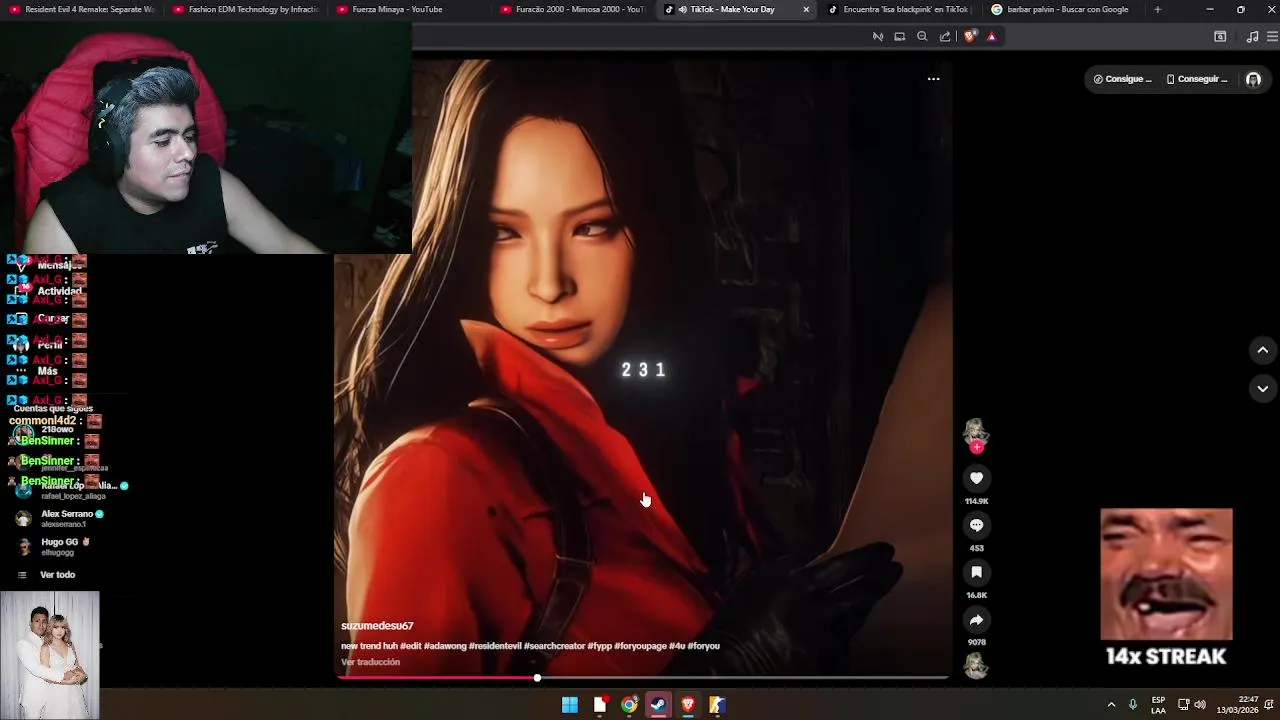The image size is (1280, 720).
Task: Open the comments showing 453
Action: [x=976, y=525]
